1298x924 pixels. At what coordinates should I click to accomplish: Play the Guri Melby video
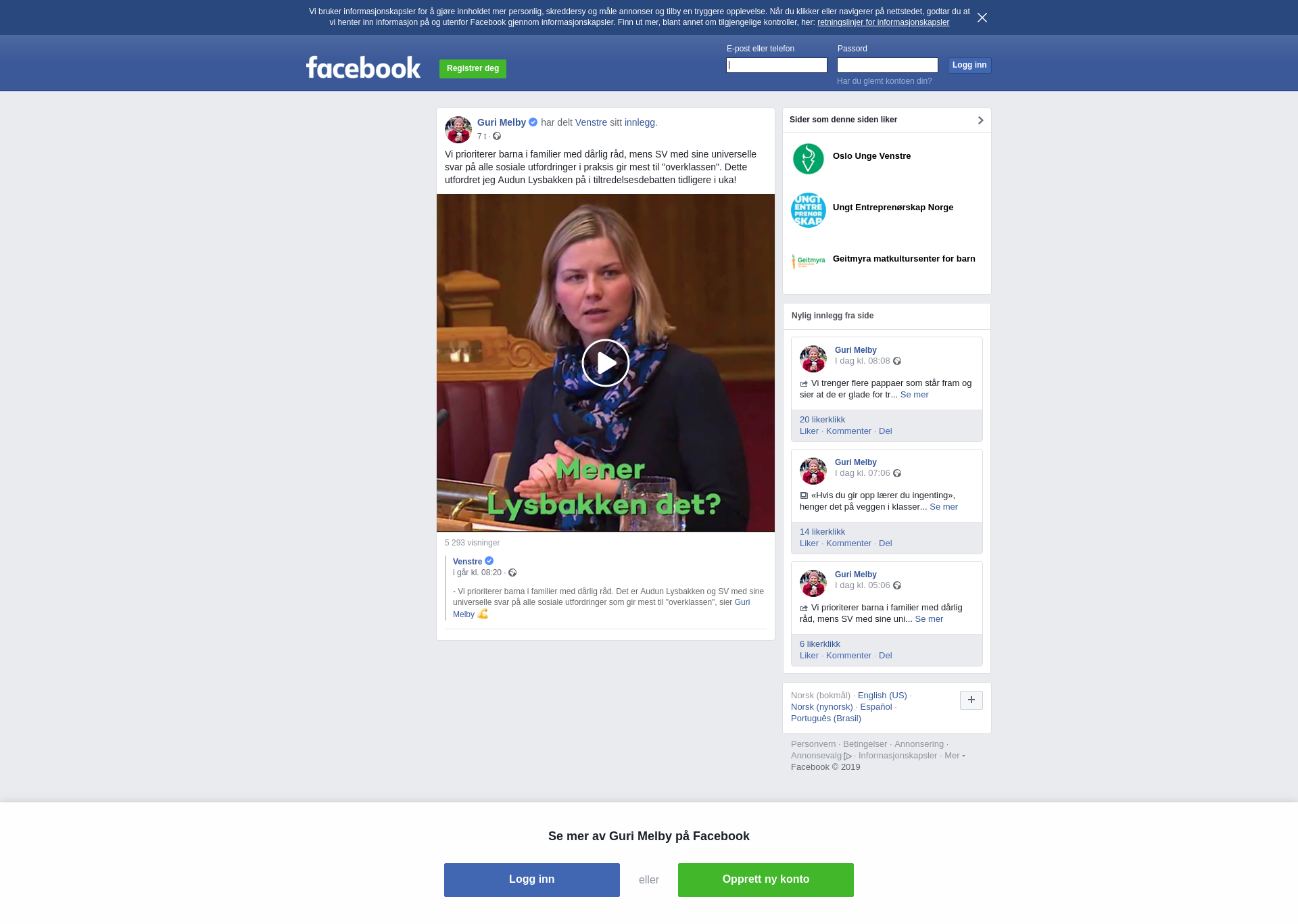[x=605, y=363]
